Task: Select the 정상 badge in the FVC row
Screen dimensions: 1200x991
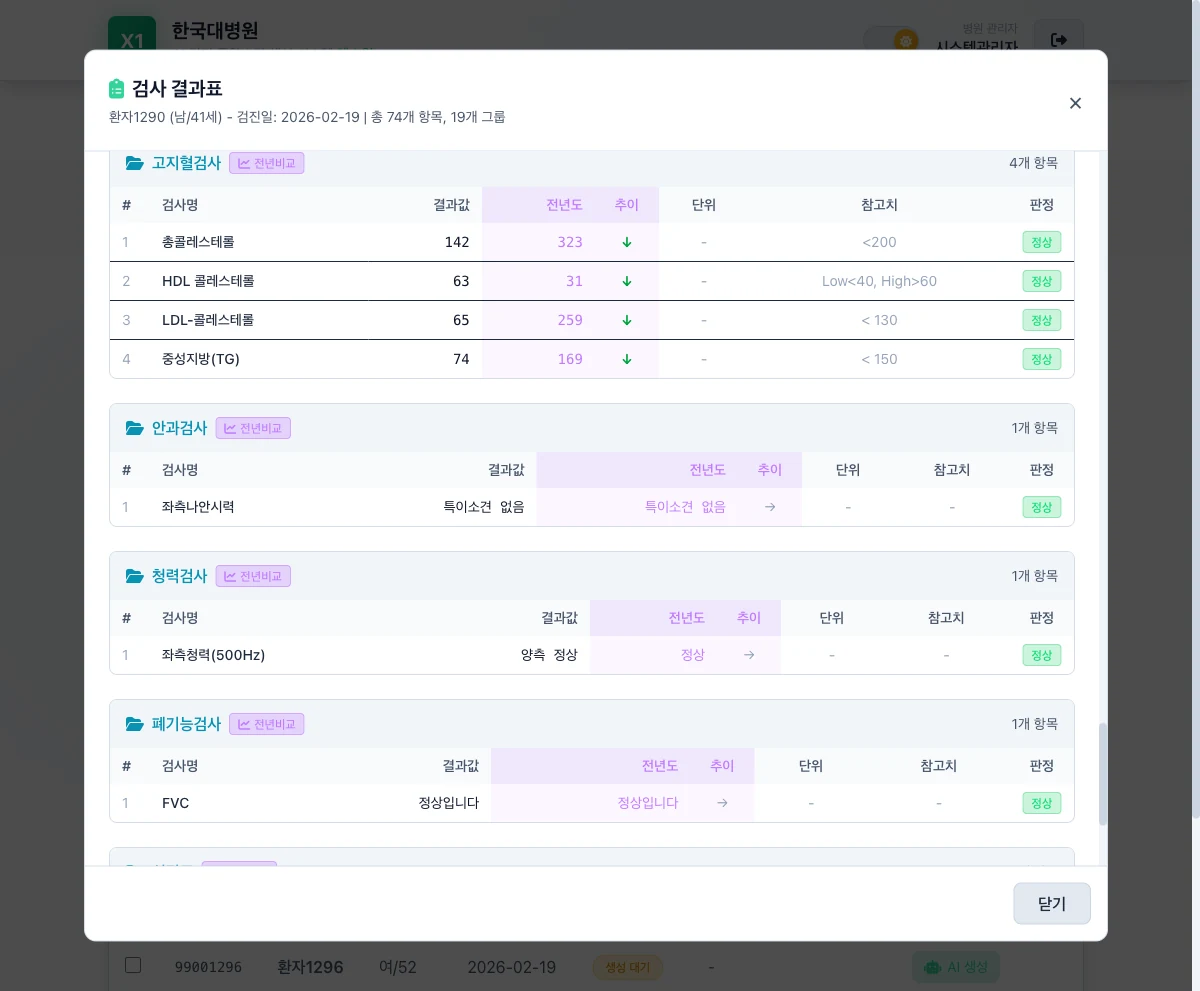Action: click(x=1042, y=803)
